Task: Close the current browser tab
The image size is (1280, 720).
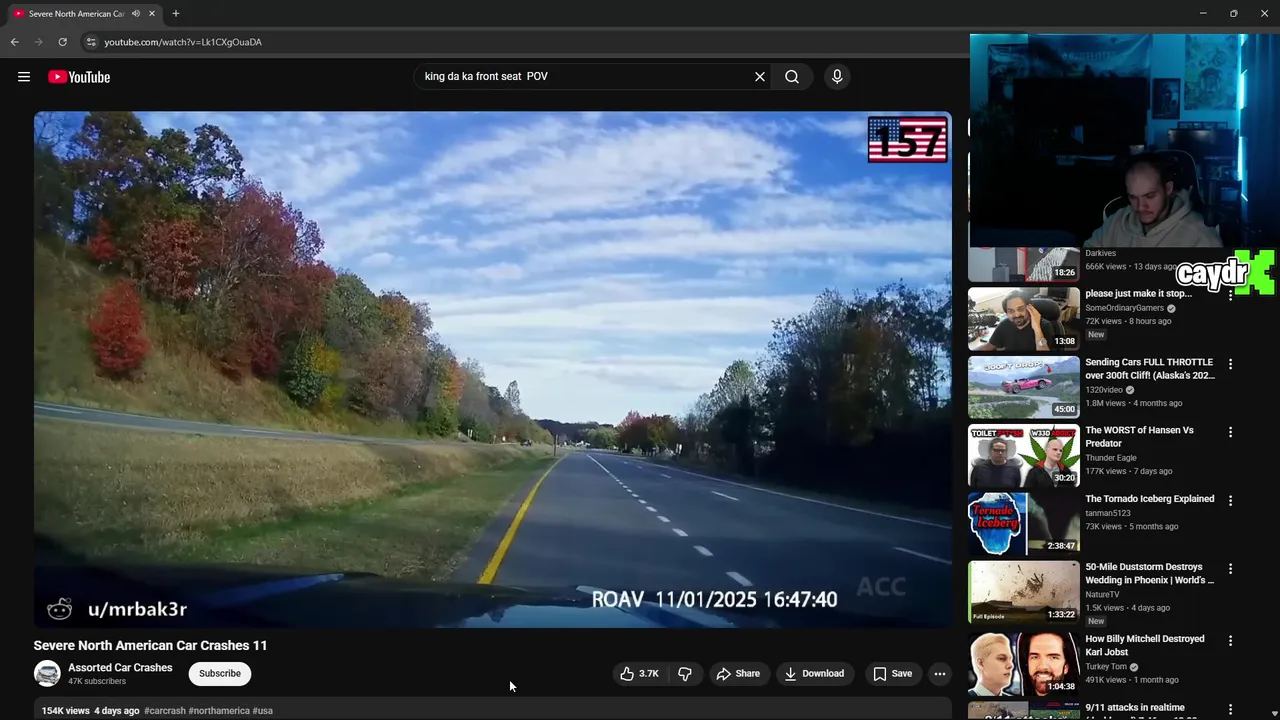Action: click(x=152, y=14)
